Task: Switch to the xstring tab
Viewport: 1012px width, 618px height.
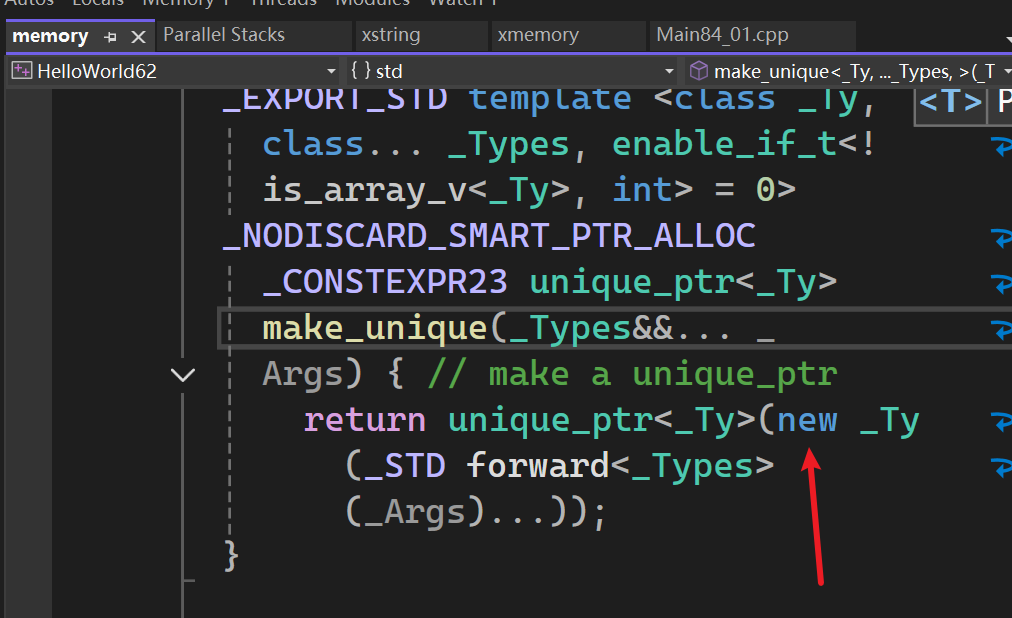Action: click(x=391, y=35)
